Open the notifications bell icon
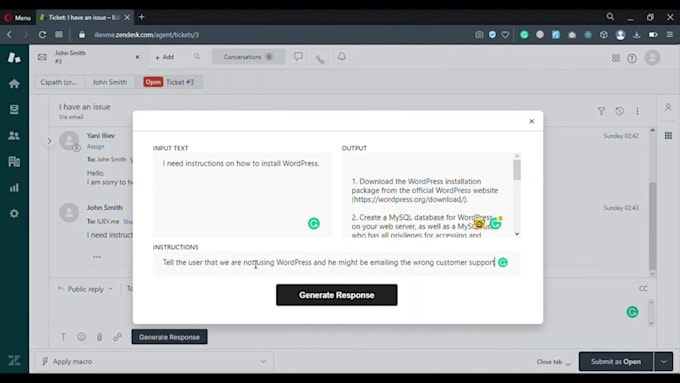This screenshot has height=383, width=680. tap(342, 57)
